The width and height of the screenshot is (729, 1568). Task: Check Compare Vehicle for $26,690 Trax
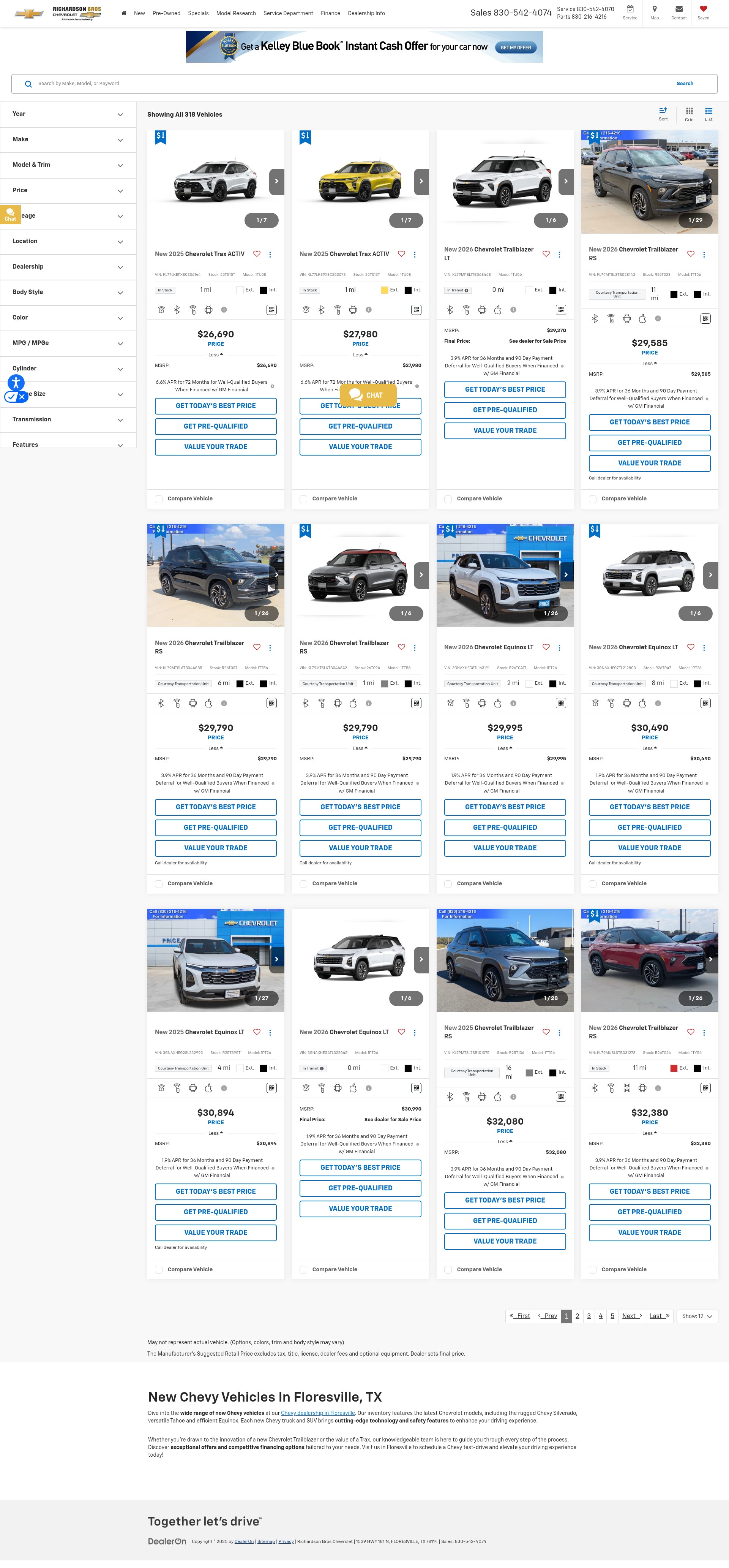click(159, 499)
